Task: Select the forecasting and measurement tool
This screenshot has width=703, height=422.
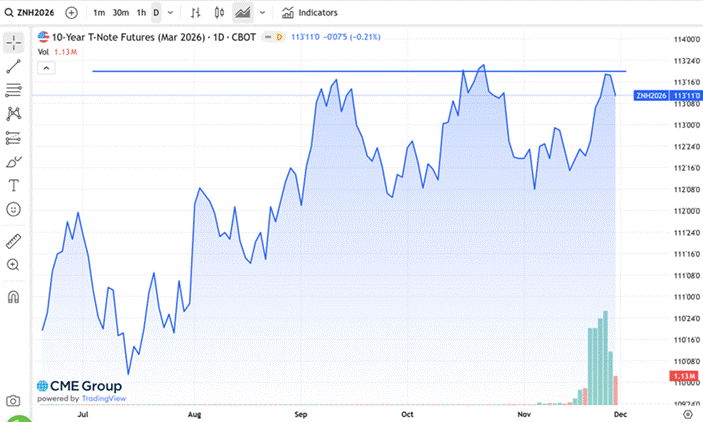Action: pyautogui.click(x=13, y=138)
